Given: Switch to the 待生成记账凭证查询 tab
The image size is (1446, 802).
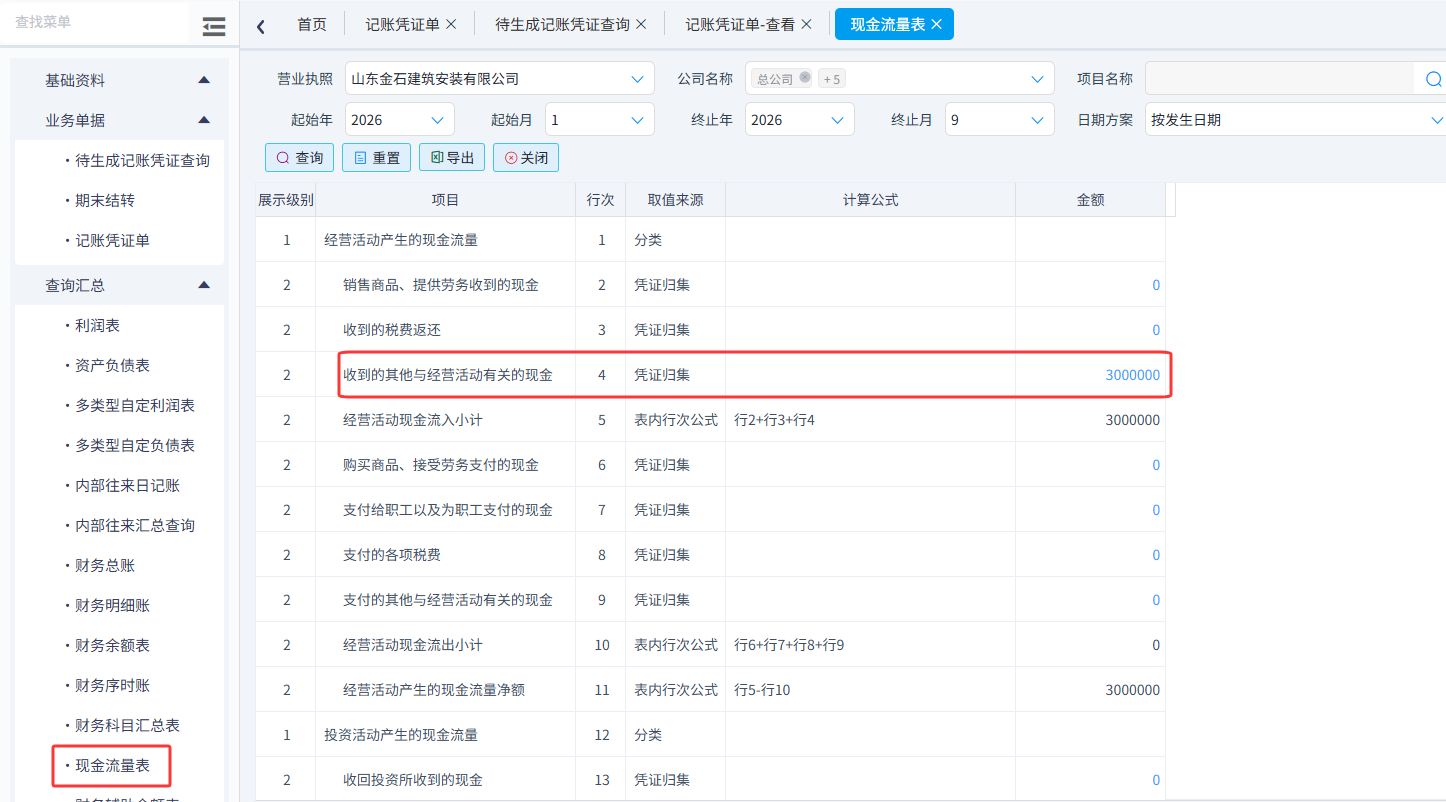Looking at the screenshot, I should 562,24.
